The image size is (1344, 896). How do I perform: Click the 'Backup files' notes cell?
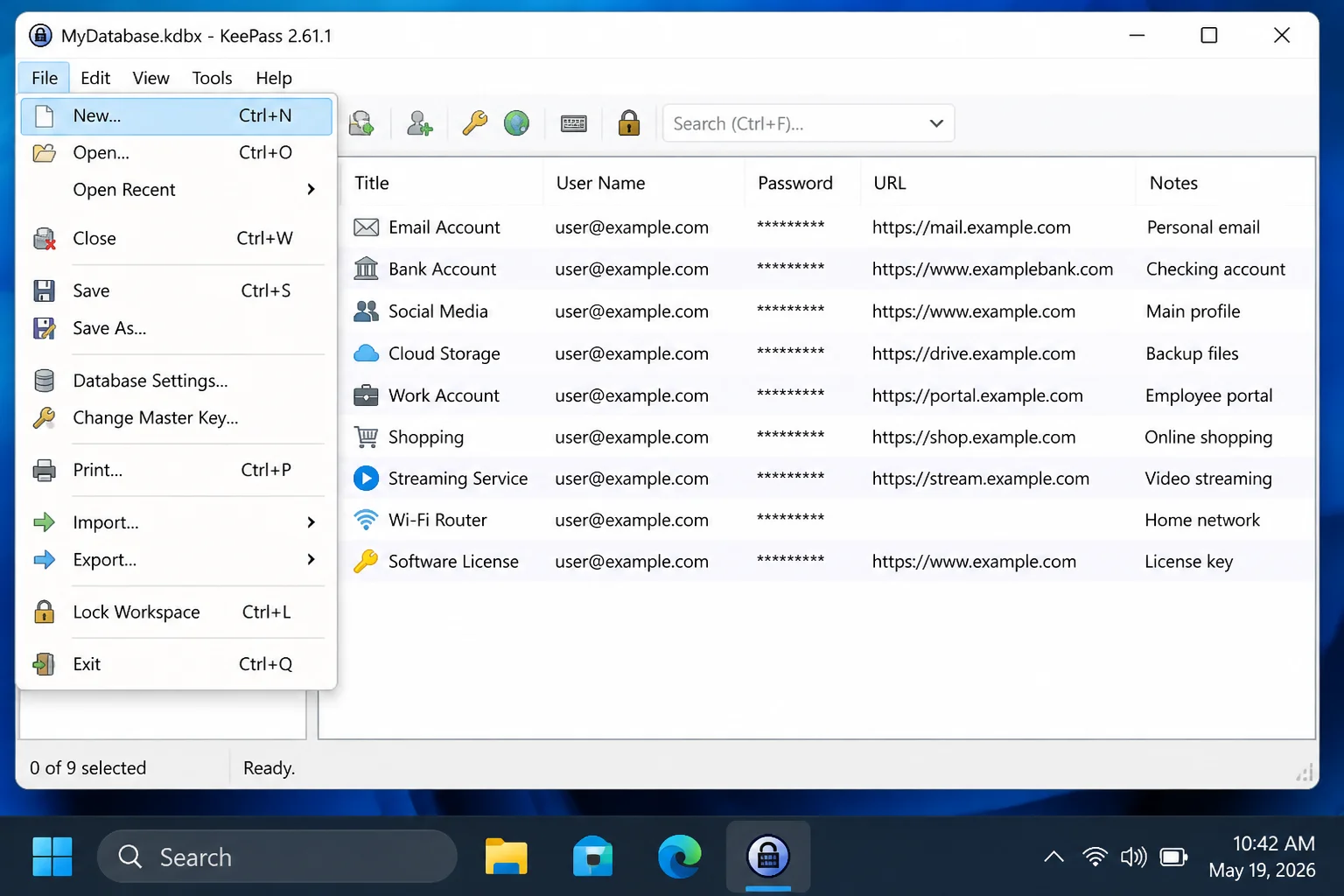(1192, 353)
